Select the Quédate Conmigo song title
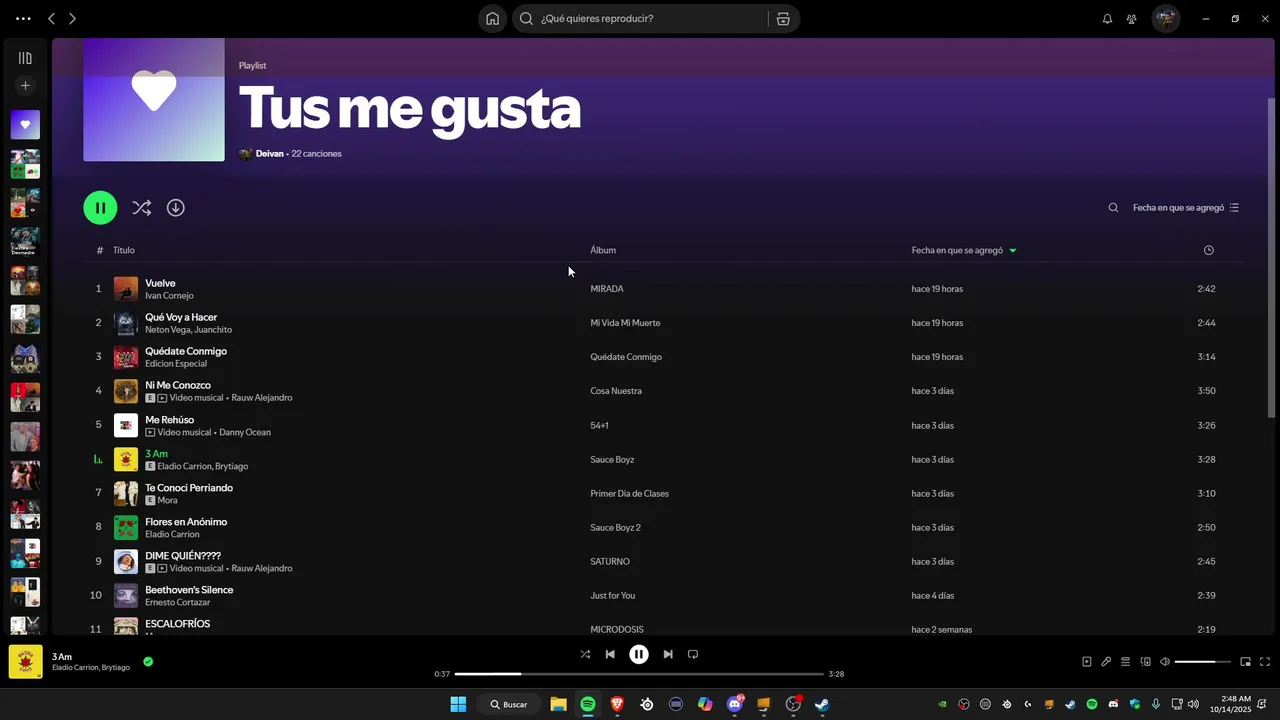This screenshot has width=1280, height=720. pos(186,351)
